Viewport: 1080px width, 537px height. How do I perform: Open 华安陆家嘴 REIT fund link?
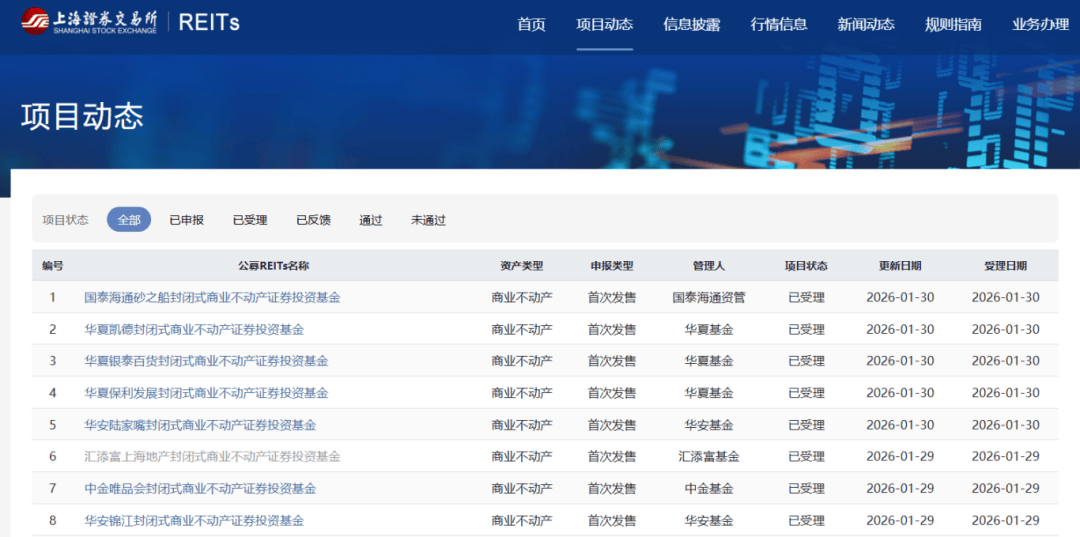click(200, 425)
